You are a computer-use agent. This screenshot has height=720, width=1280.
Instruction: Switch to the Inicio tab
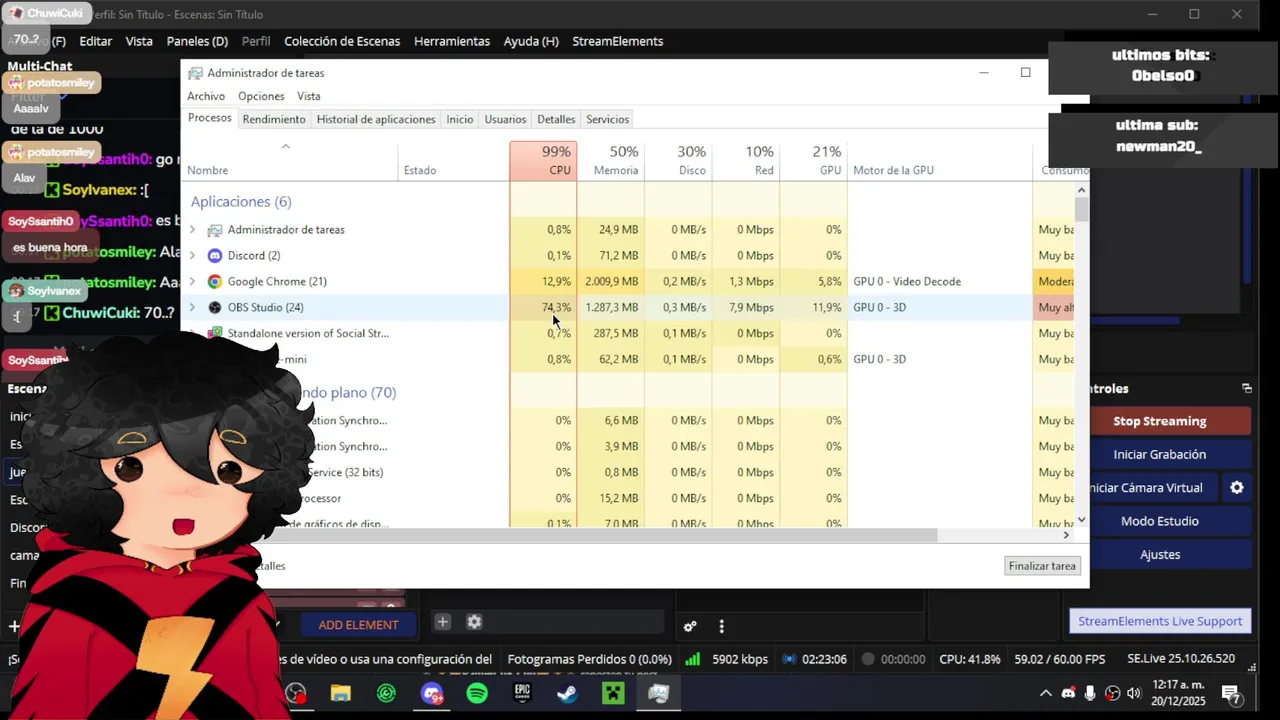click(x=460, y=119)
